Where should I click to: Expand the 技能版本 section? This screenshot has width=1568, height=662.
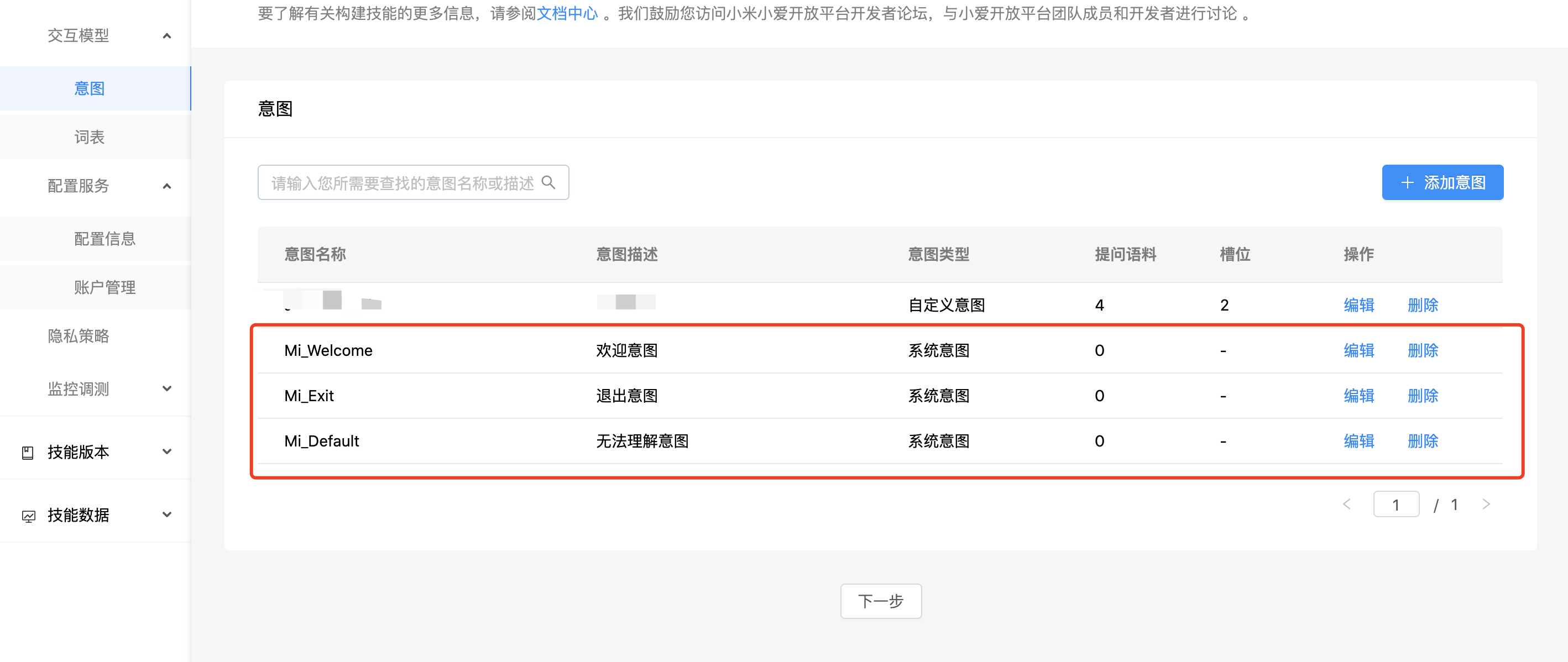click(167, 452)
